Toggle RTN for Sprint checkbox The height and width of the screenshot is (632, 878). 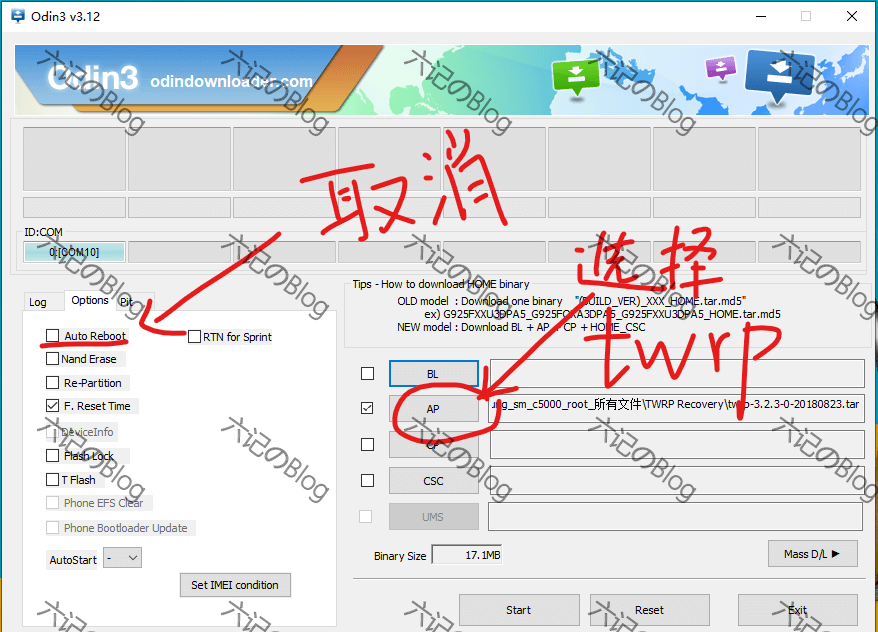click(x=194, y=336)
